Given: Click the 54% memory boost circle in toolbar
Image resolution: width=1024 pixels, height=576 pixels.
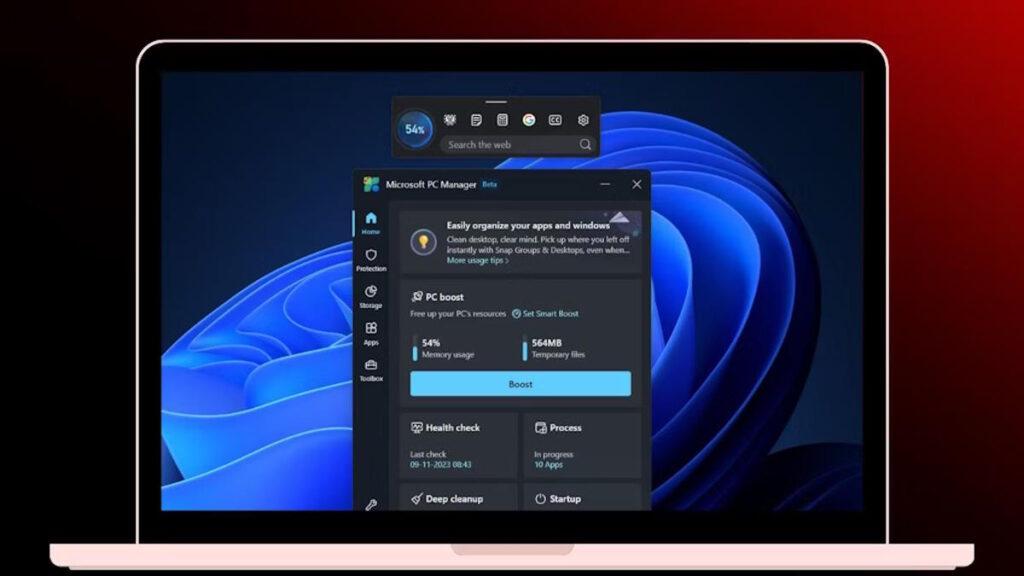Looking at the screenshot, I should tap(415, 129).
